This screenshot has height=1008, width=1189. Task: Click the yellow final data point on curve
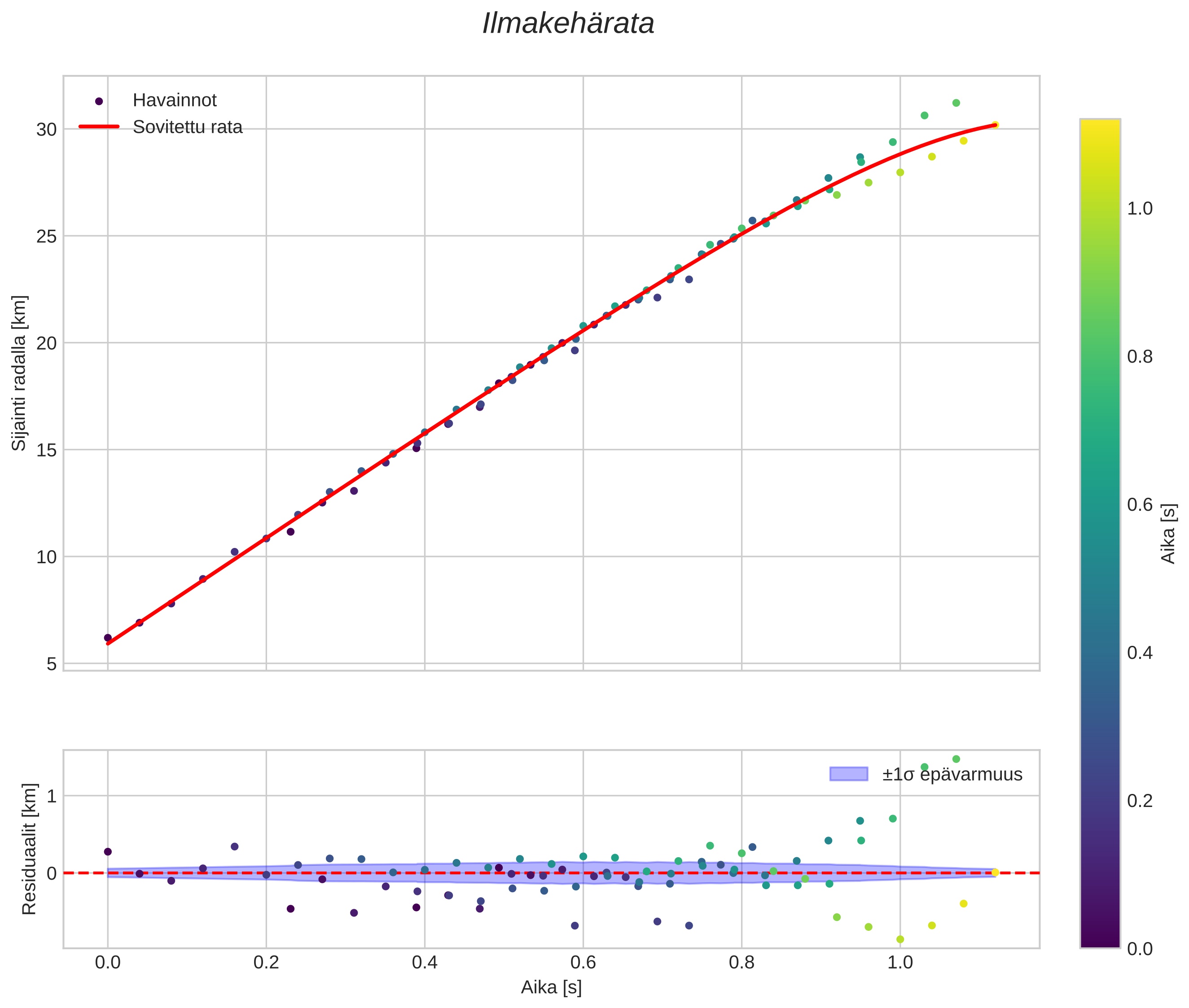tap(995, 125)
